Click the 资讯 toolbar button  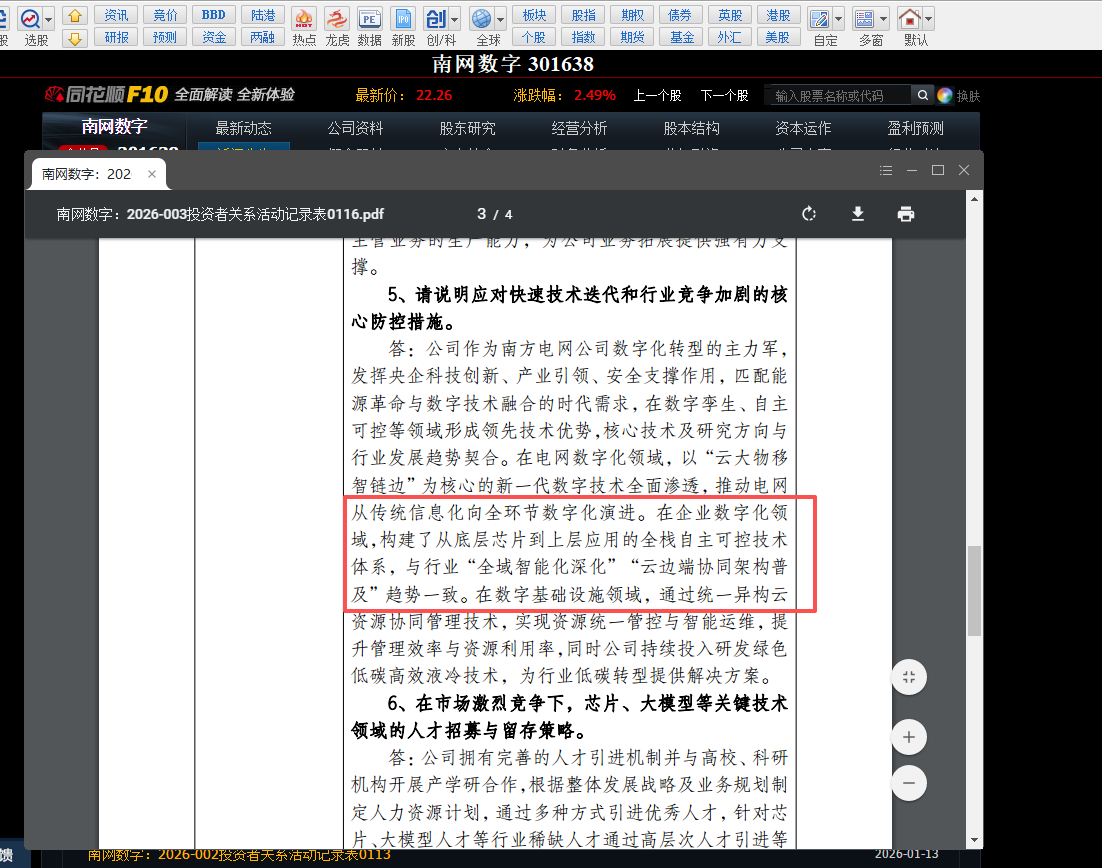pyautogui.click(x=117, y=15)
